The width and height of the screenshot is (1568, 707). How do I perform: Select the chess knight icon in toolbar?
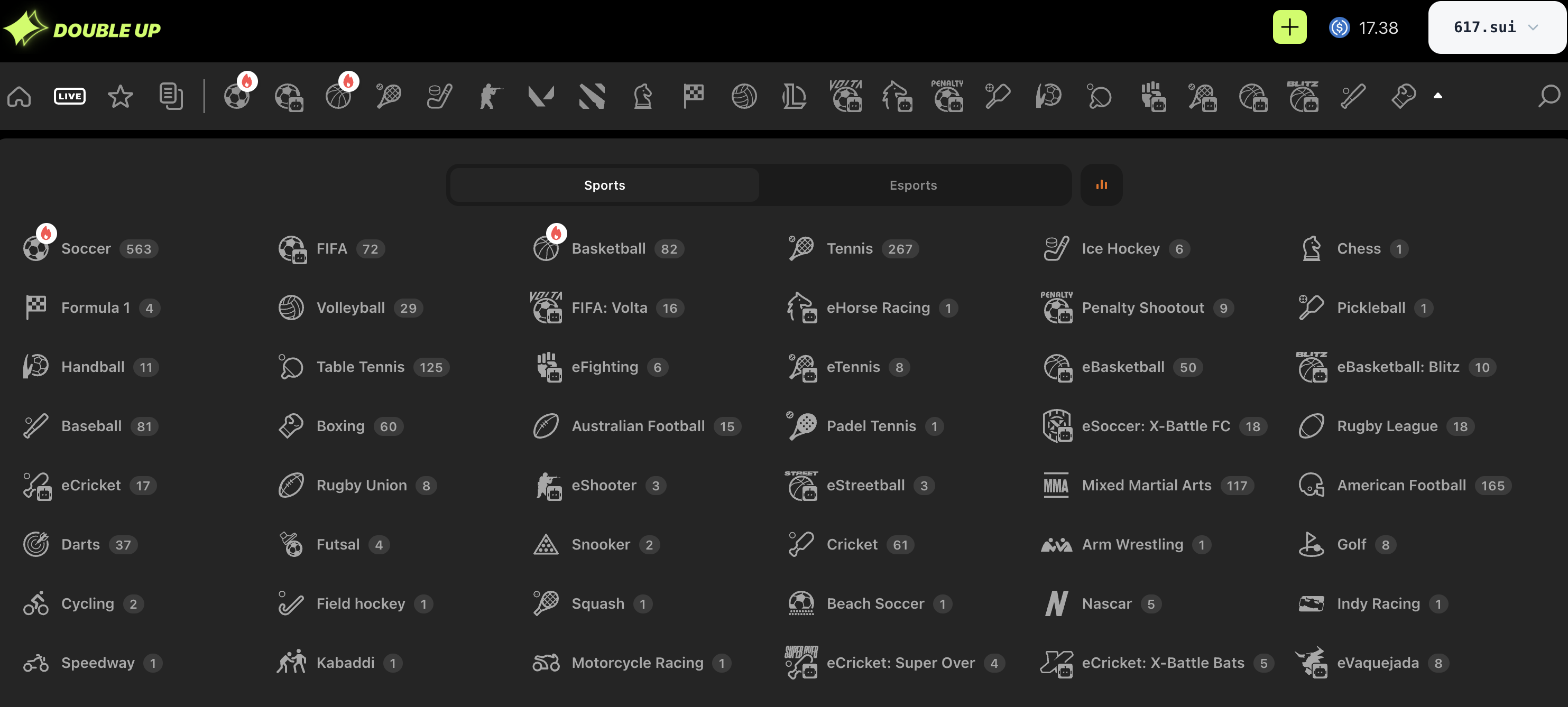[x=642, y=96]
